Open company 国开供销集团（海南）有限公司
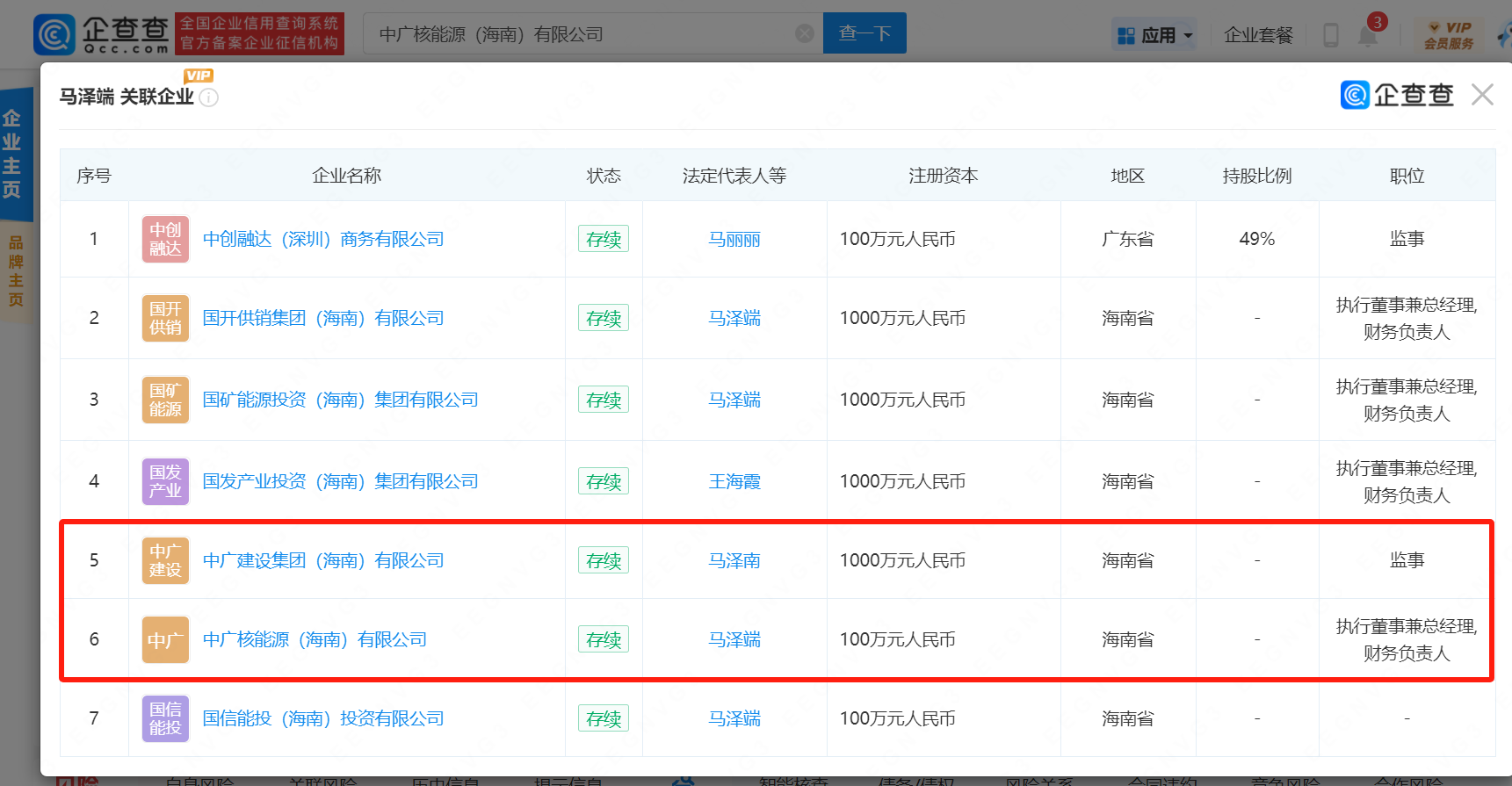 (323, 318)
